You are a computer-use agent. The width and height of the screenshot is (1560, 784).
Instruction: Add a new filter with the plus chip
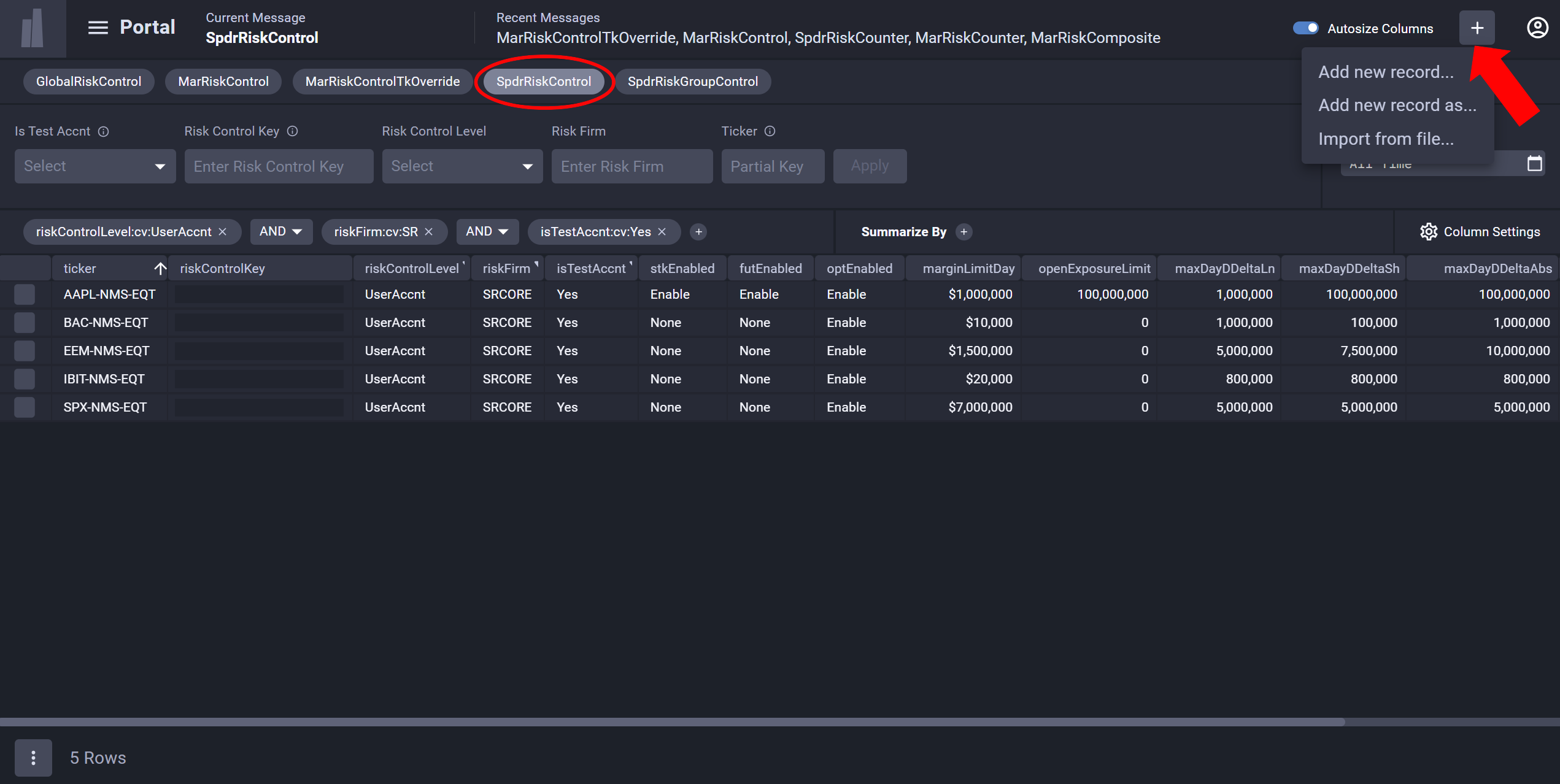click(x=698, y=232)
